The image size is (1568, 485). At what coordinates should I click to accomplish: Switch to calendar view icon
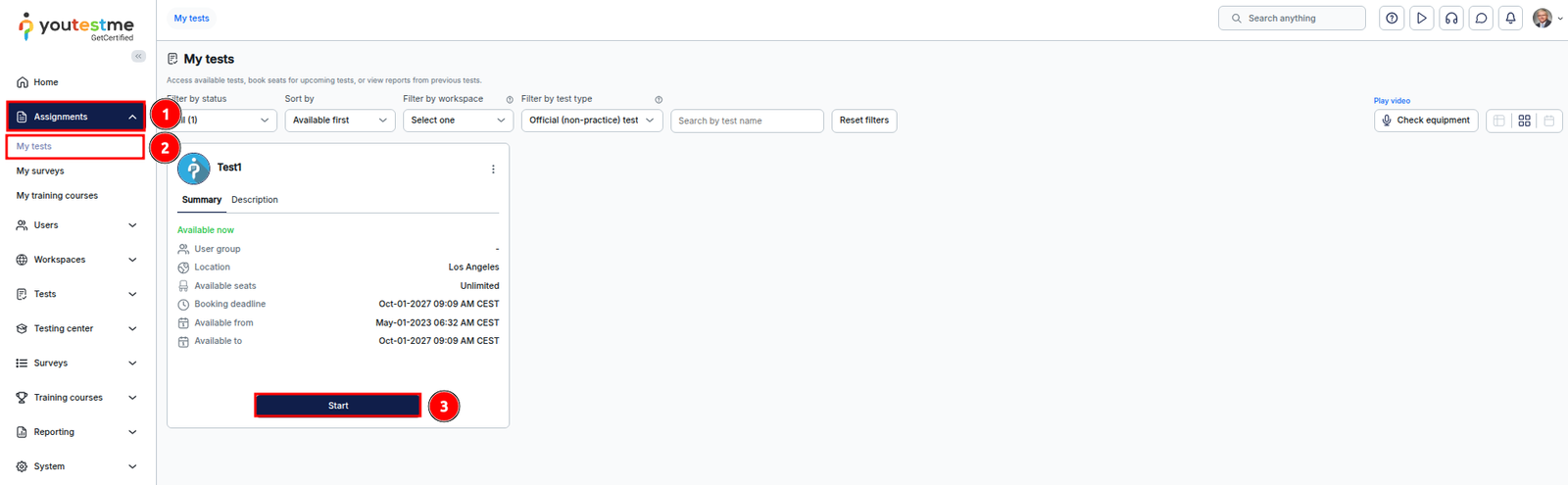[x=1549, y=121]
